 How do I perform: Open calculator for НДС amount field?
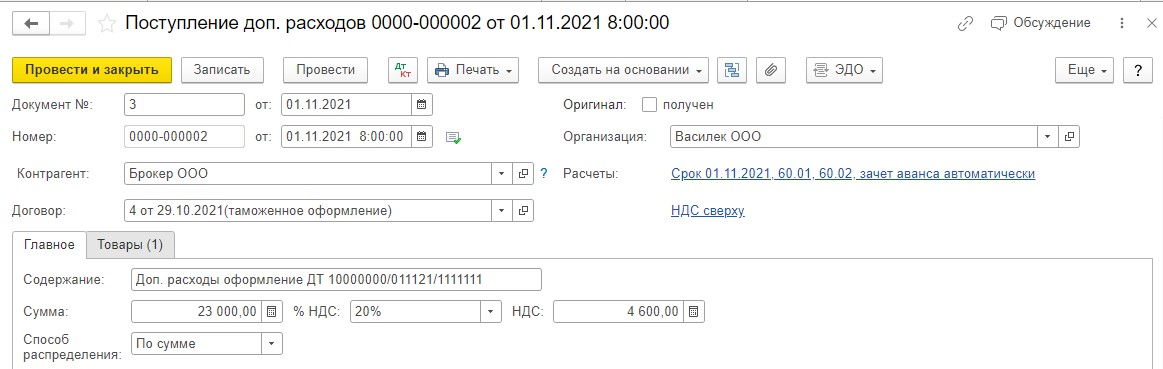click(694, 312)
